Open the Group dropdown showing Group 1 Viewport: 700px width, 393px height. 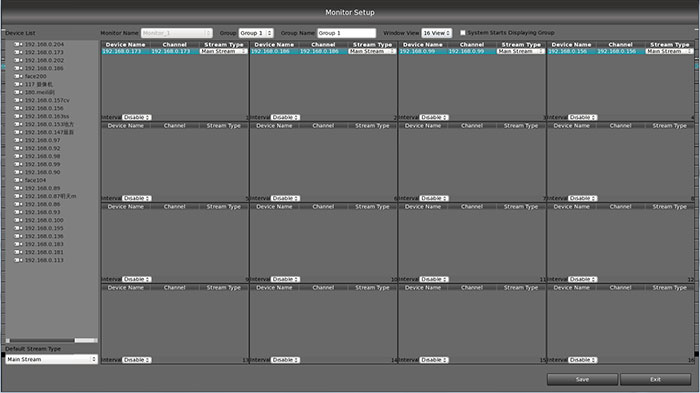pos(256,33)
